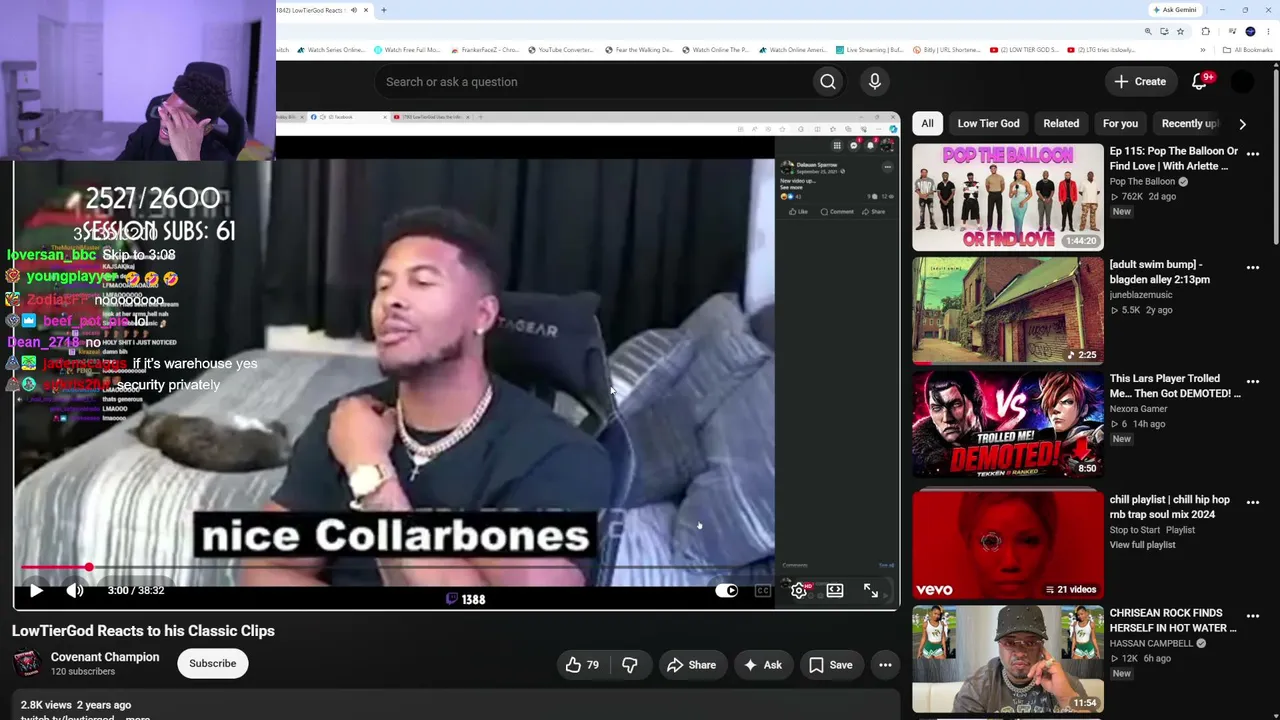Open the Covenant Champion channel avatar
This screenshot has height=720, width=1280.
[x=27, y=663]
